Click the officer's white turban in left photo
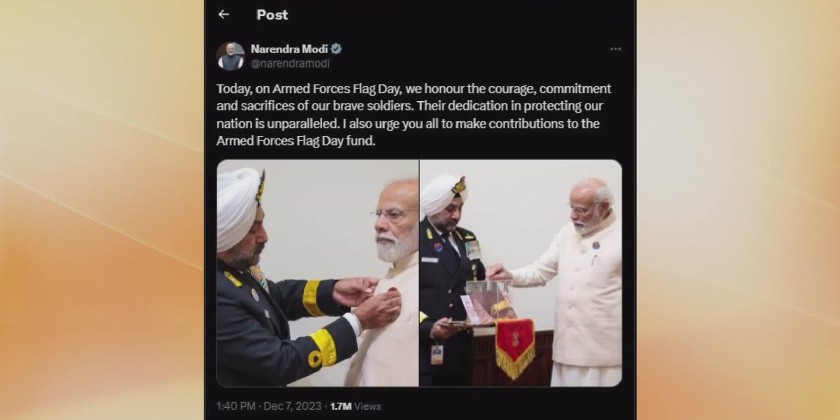The width and height of the screenshot is (840, 420). [x=238, y=209]
